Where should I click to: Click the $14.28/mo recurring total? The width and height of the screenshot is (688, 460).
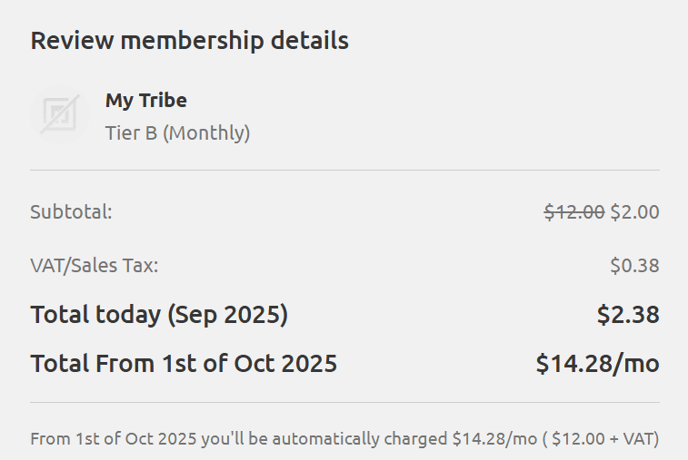tap(598, 363)
